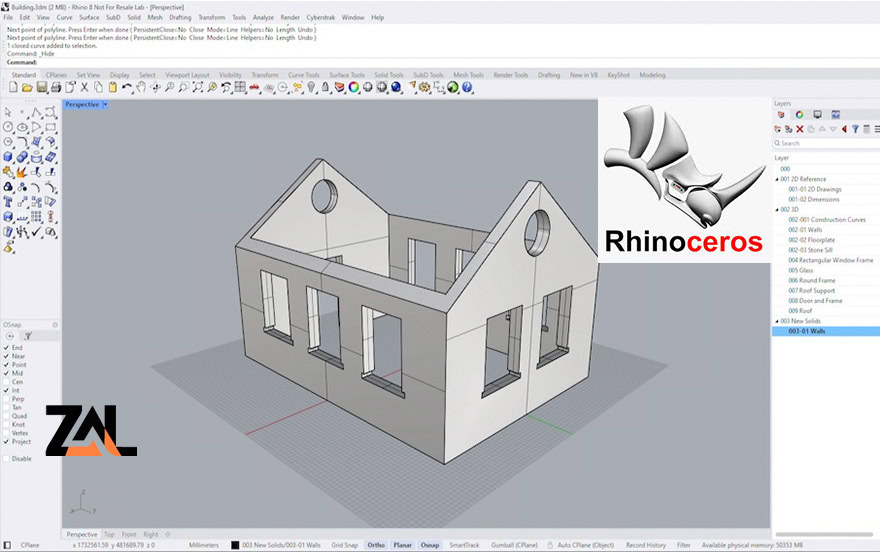Viewport: 880px width, 552px height.
Task: Click the red Delete layer icon
Action: [799, 129]
